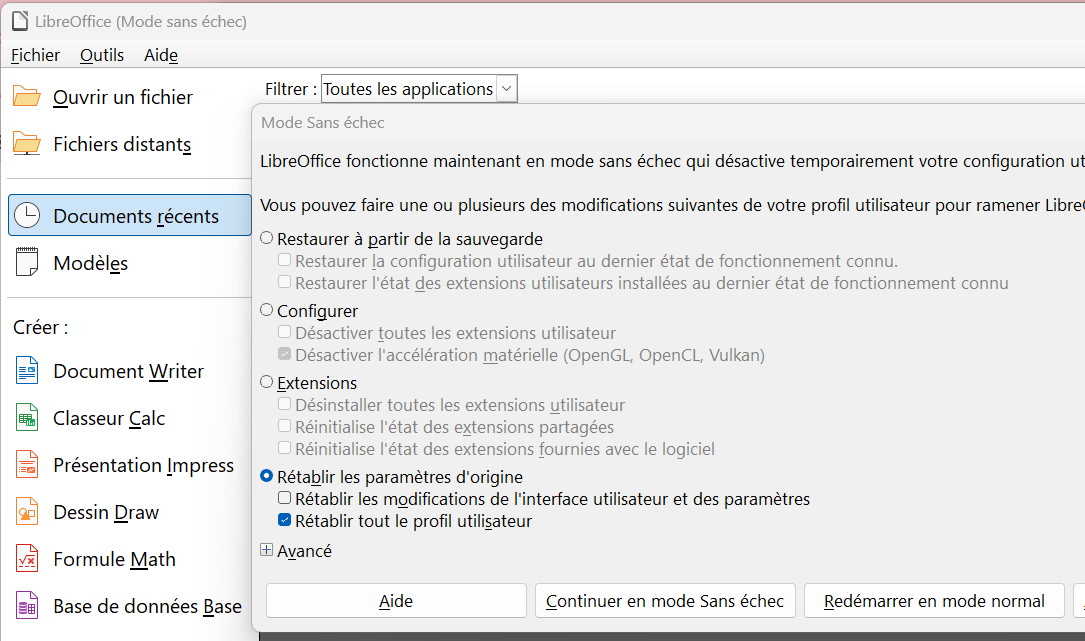Create a new Document Writer

[128, 371]
